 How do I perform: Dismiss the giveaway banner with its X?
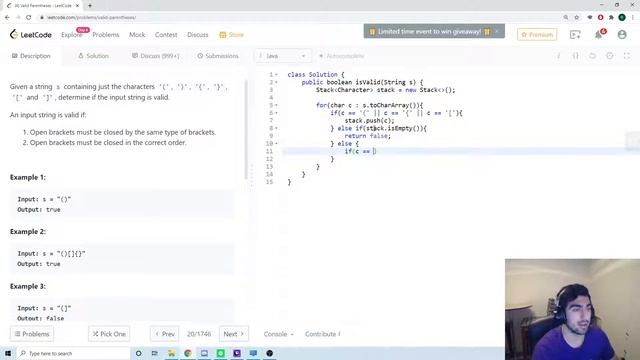tap(497, 31)
